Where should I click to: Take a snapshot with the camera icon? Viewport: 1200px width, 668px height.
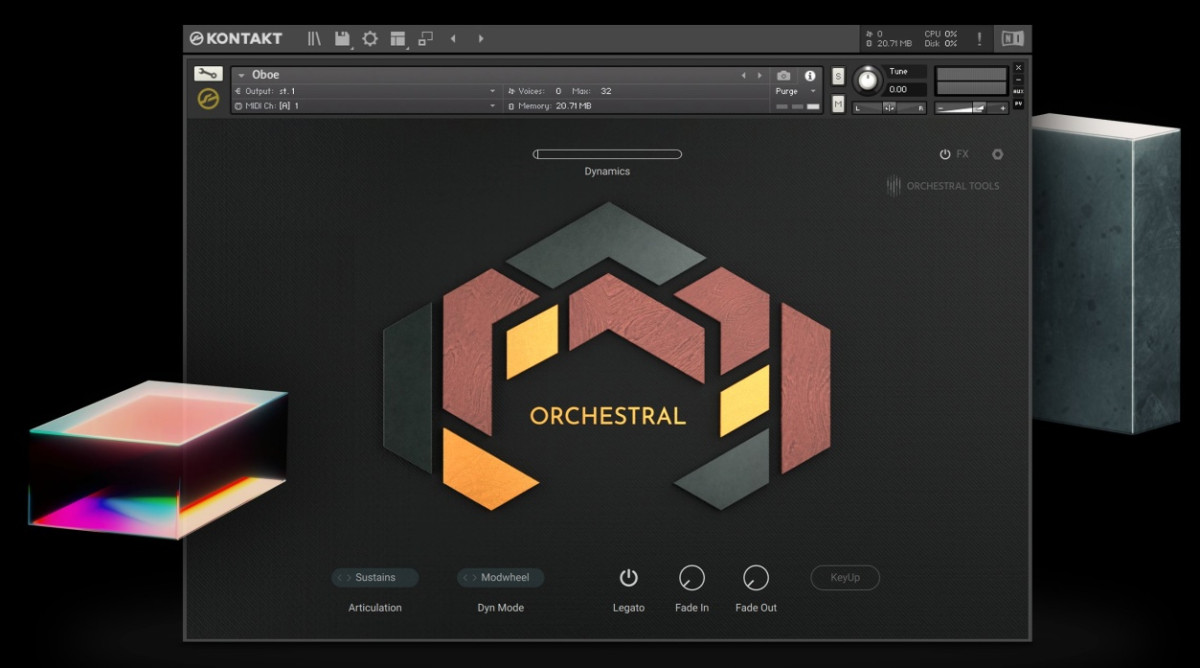pyautogui.click(x=784, y=75)
